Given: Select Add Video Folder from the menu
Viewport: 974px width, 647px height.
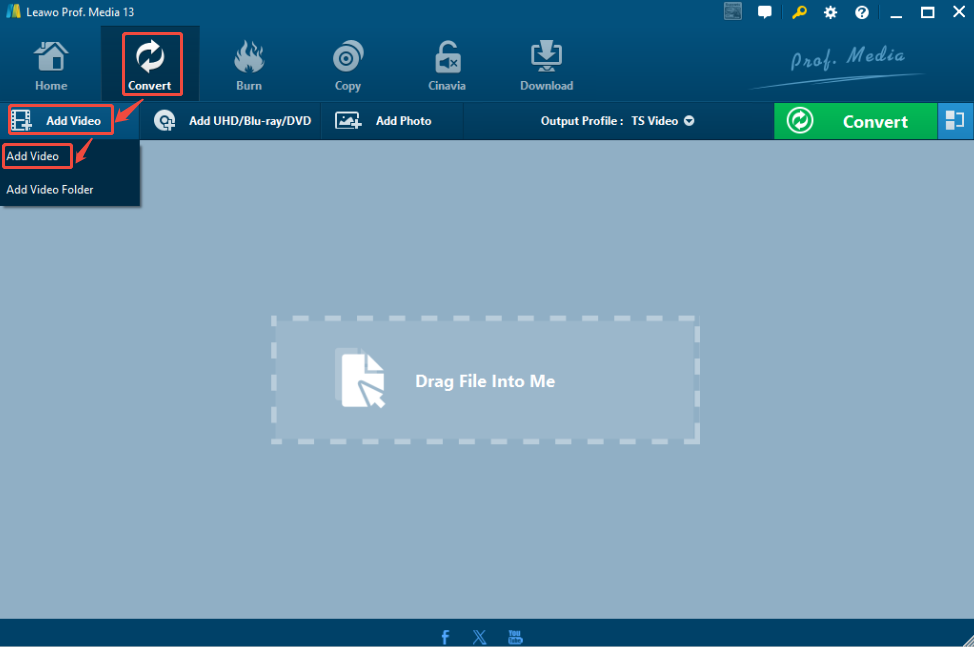Looking at the screenshot, I should [49, 189].
